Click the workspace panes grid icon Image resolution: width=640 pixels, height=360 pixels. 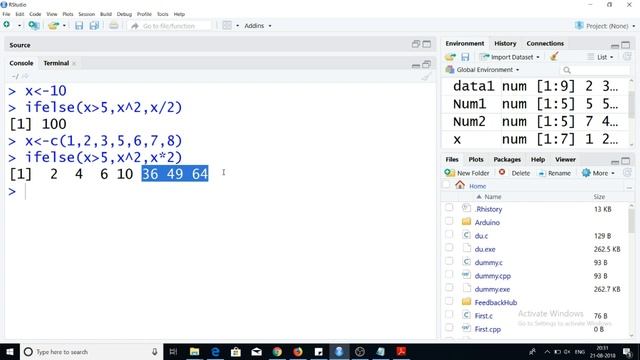pos(227,26)
